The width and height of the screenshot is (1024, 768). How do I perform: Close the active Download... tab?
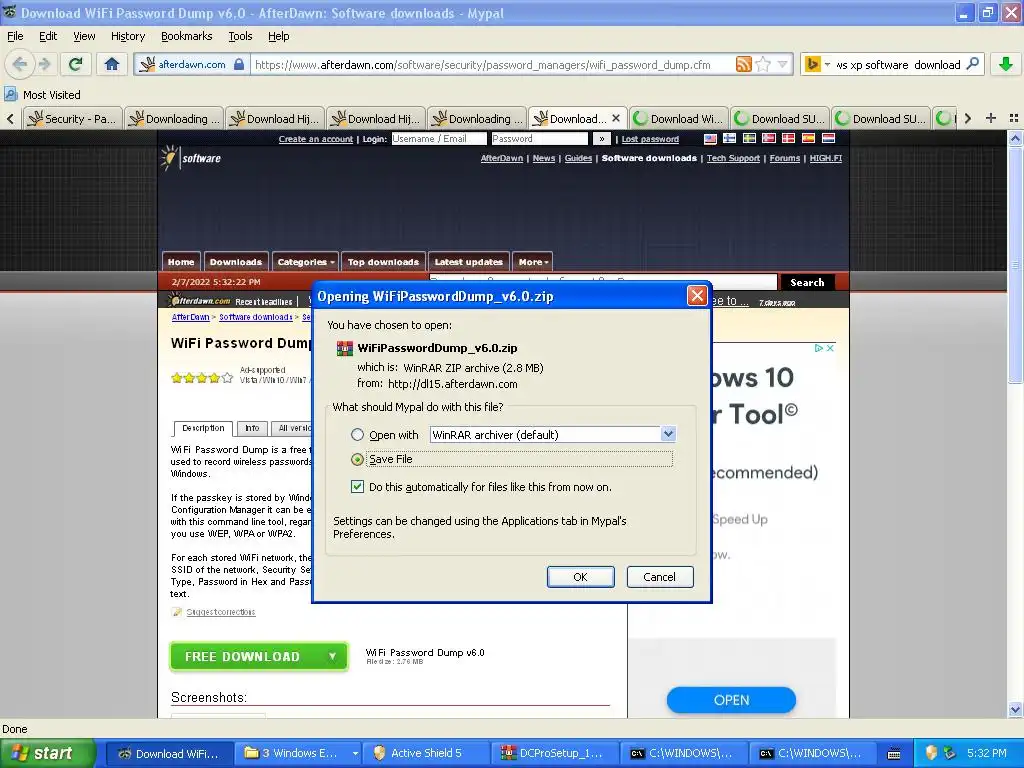[x=616, y=118]
